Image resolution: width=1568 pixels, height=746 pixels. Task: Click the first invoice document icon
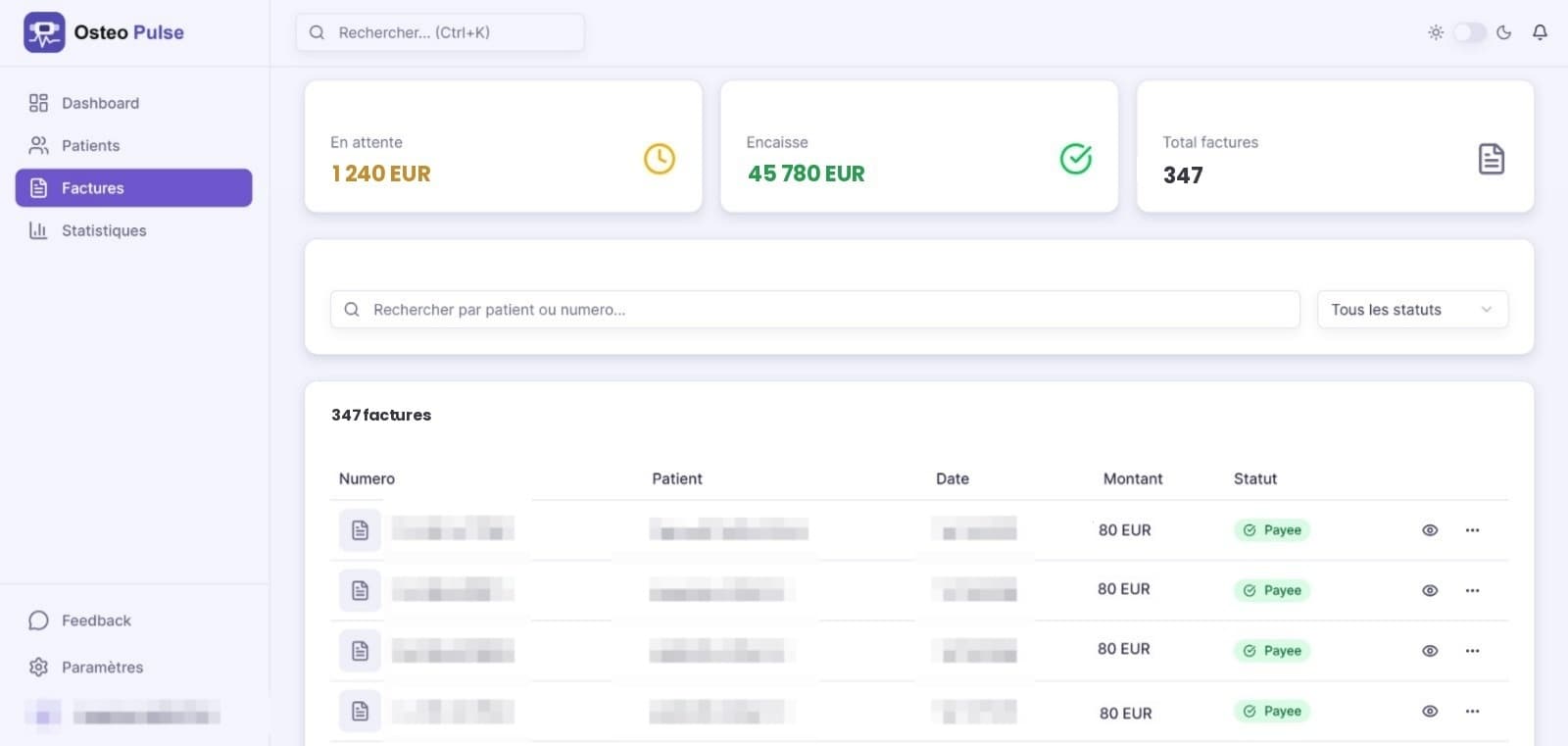[x=360, y=530]
